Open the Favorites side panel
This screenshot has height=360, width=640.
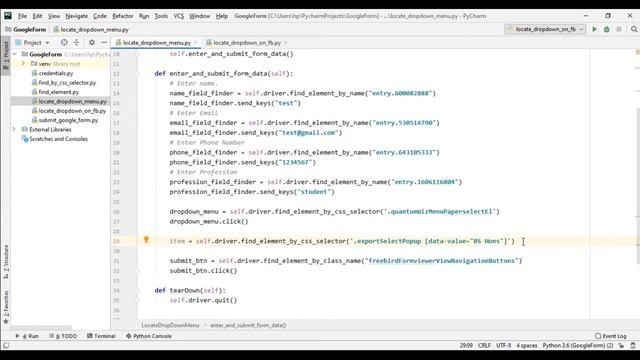tap(6, 307)
